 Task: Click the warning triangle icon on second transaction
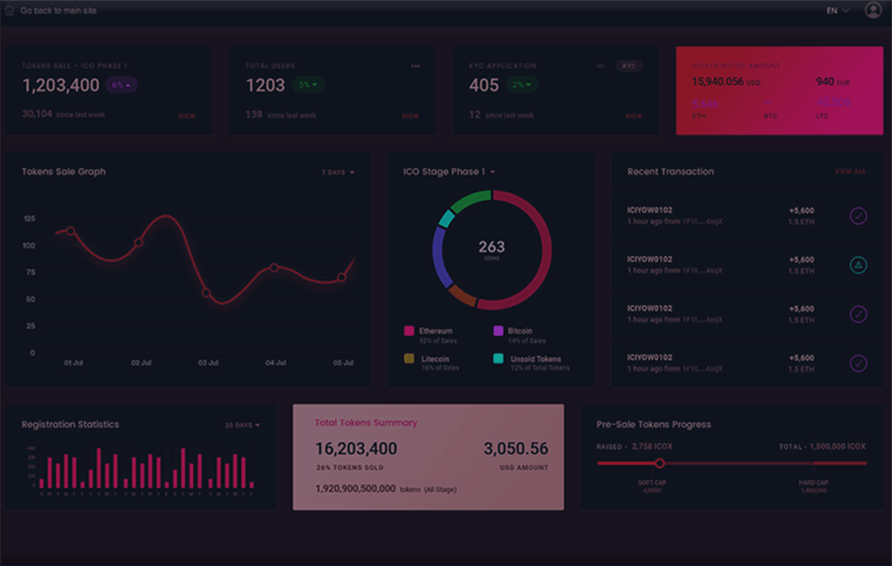(858, 265)
